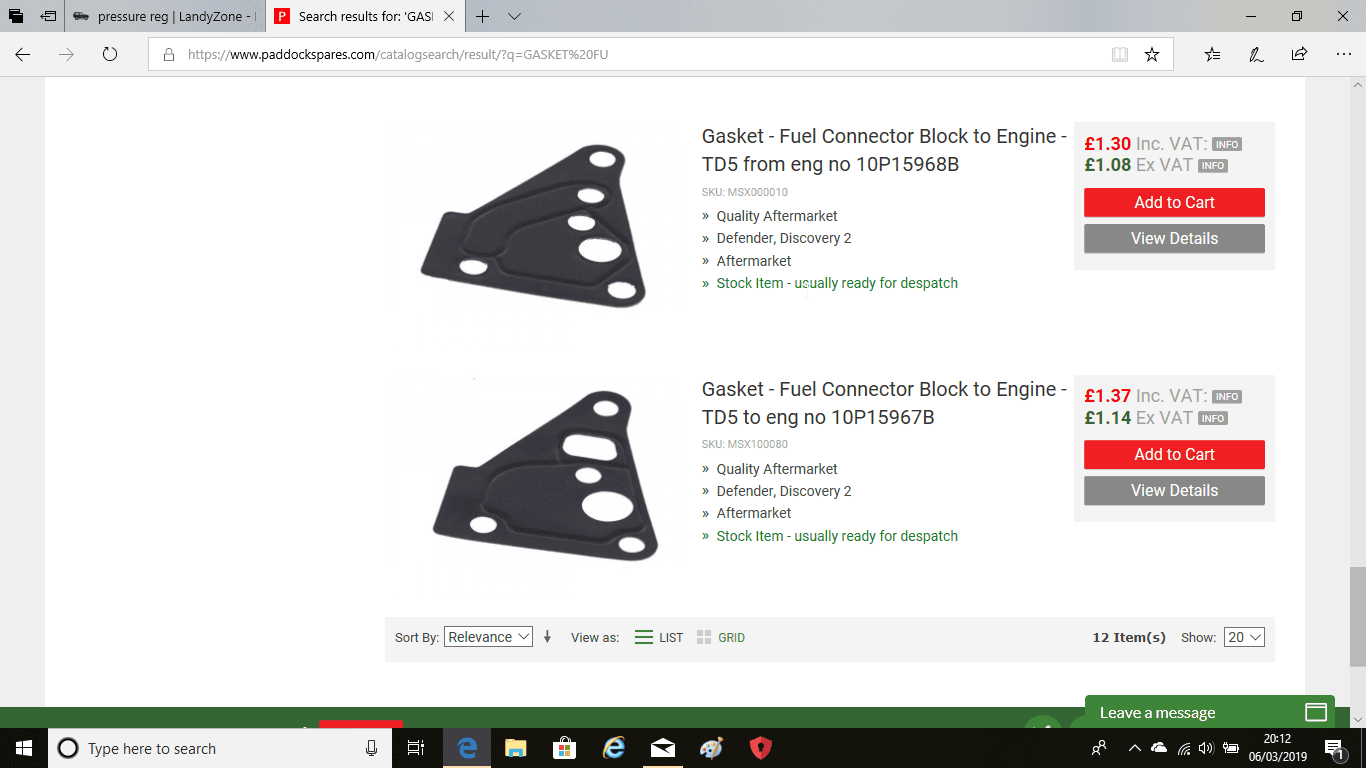This screenshot has height=768, width=1366.
Task: Click INFO badge beside £1.14 Ex VAT
Action: point(1213,419)
